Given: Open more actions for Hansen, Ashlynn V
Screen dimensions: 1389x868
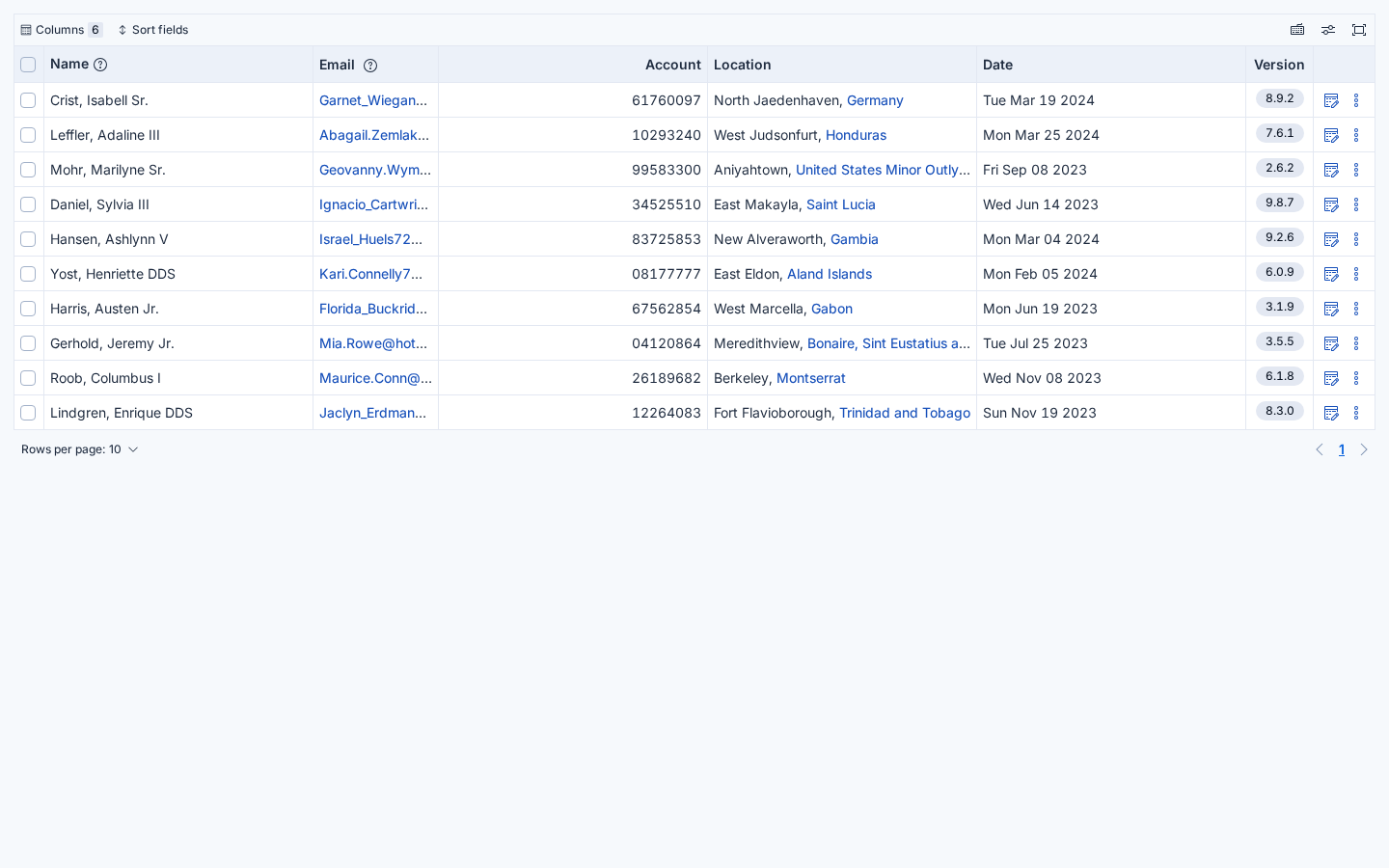Looking at the screenshot, I should pos(1356,239).
